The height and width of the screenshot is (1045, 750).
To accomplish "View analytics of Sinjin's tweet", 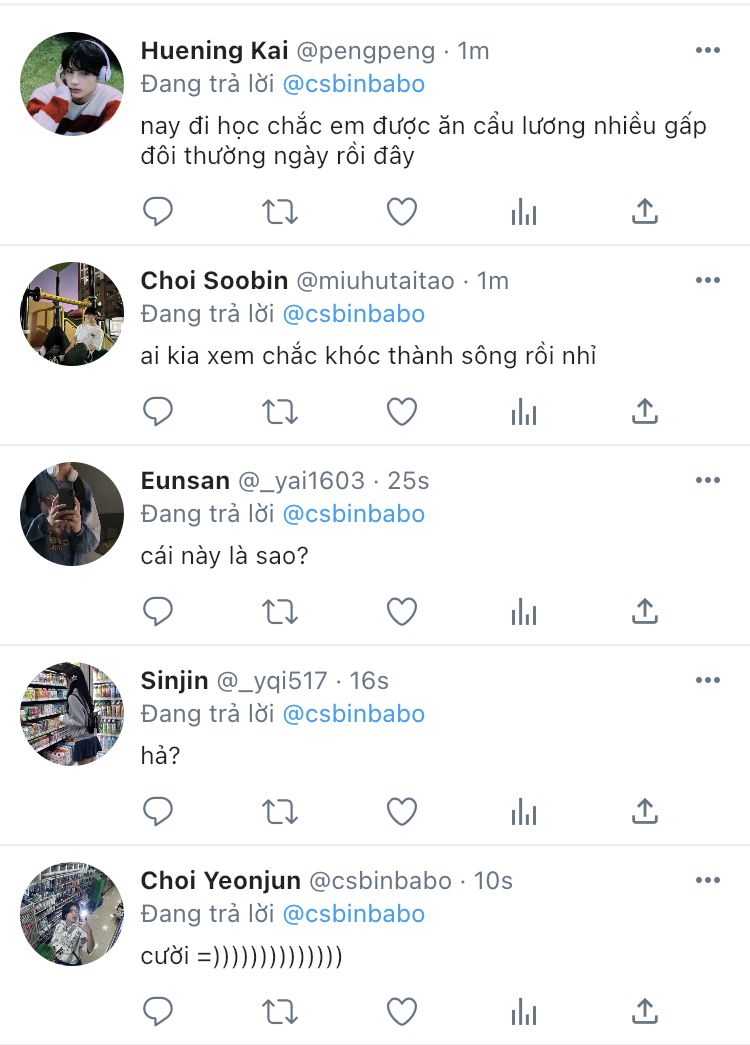I will [524, 812].
